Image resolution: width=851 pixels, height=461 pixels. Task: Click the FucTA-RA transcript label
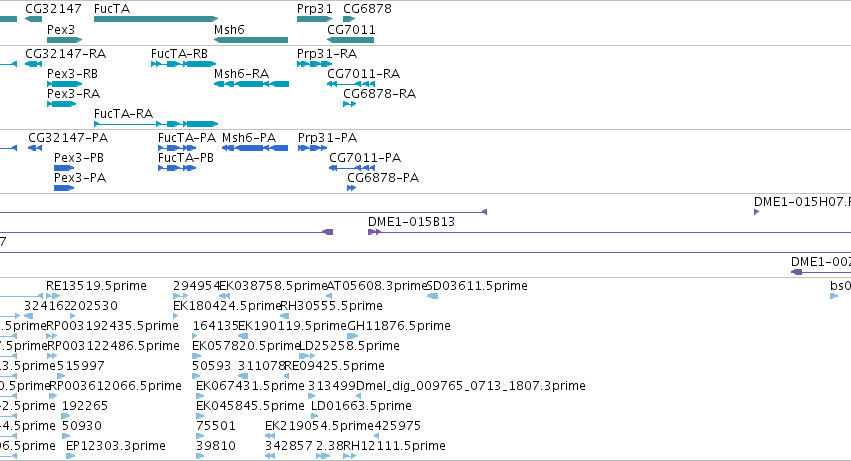coord(123,113)
